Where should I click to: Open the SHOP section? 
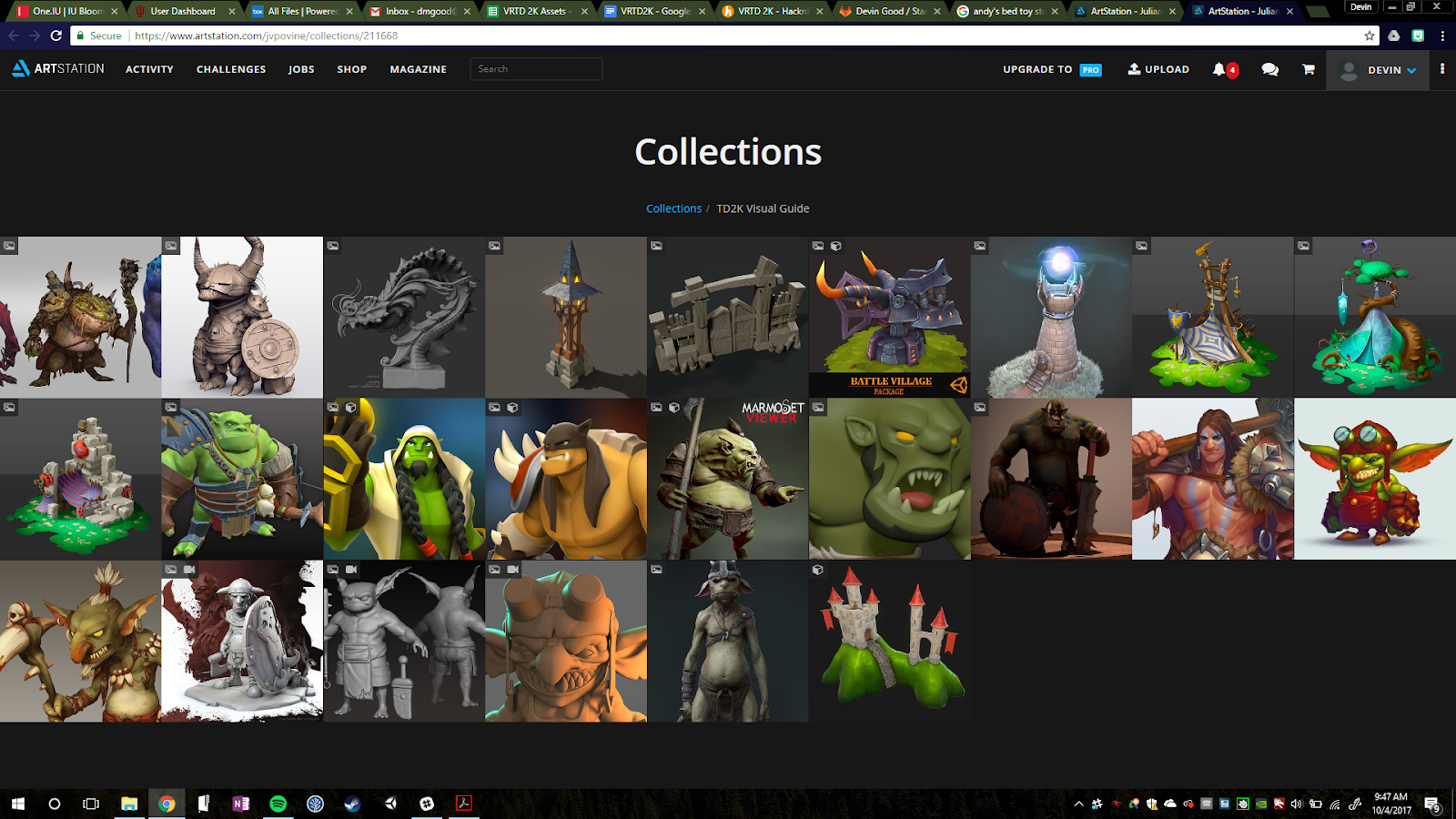tap(352, 69)
